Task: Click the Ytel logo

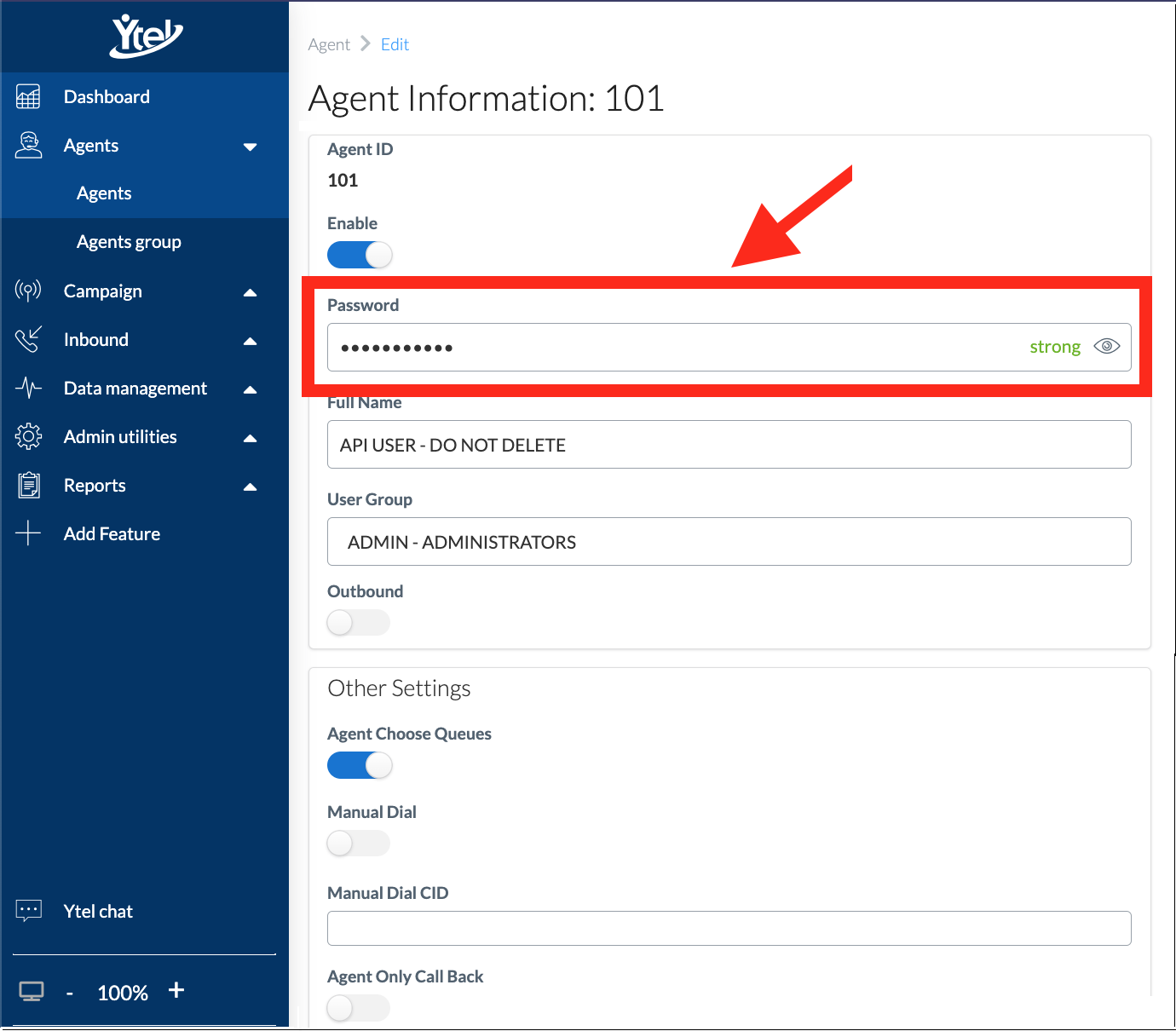Action: click(x=147, y=36)
